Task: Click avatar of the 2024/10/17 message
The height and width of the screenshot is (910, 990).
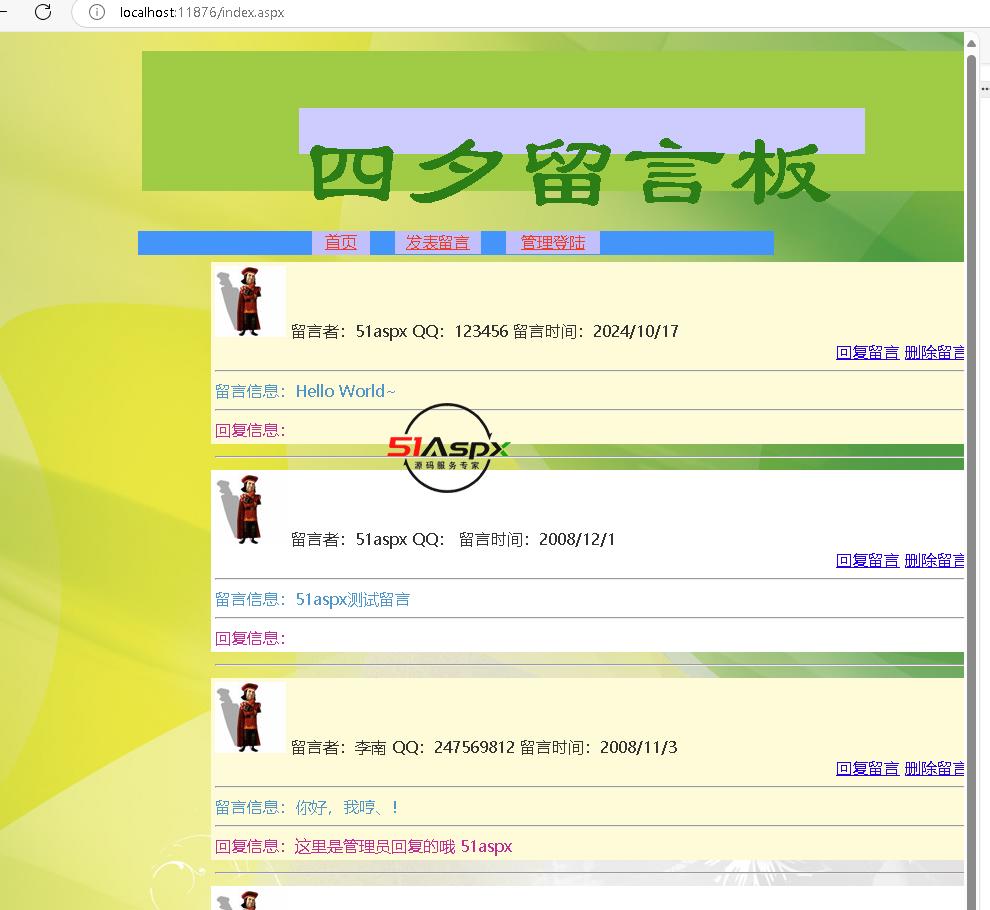Action: [x=250, y=302]
